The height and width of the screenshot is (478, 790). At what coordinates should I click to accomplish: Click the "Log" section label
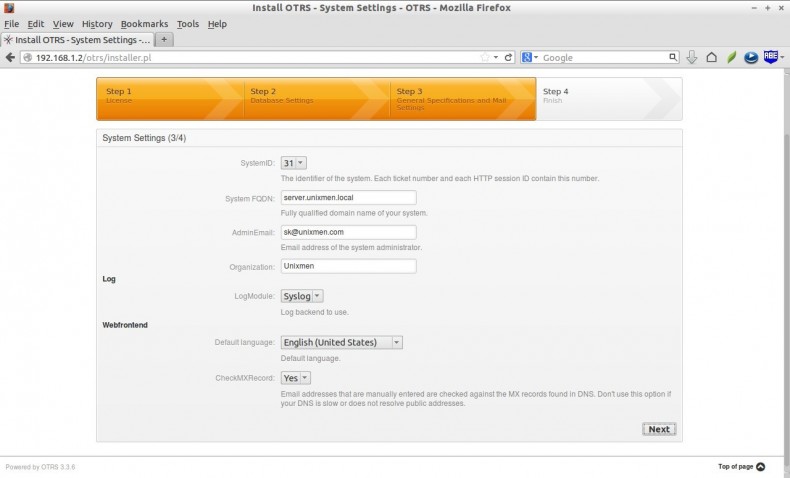click(109, 279)
